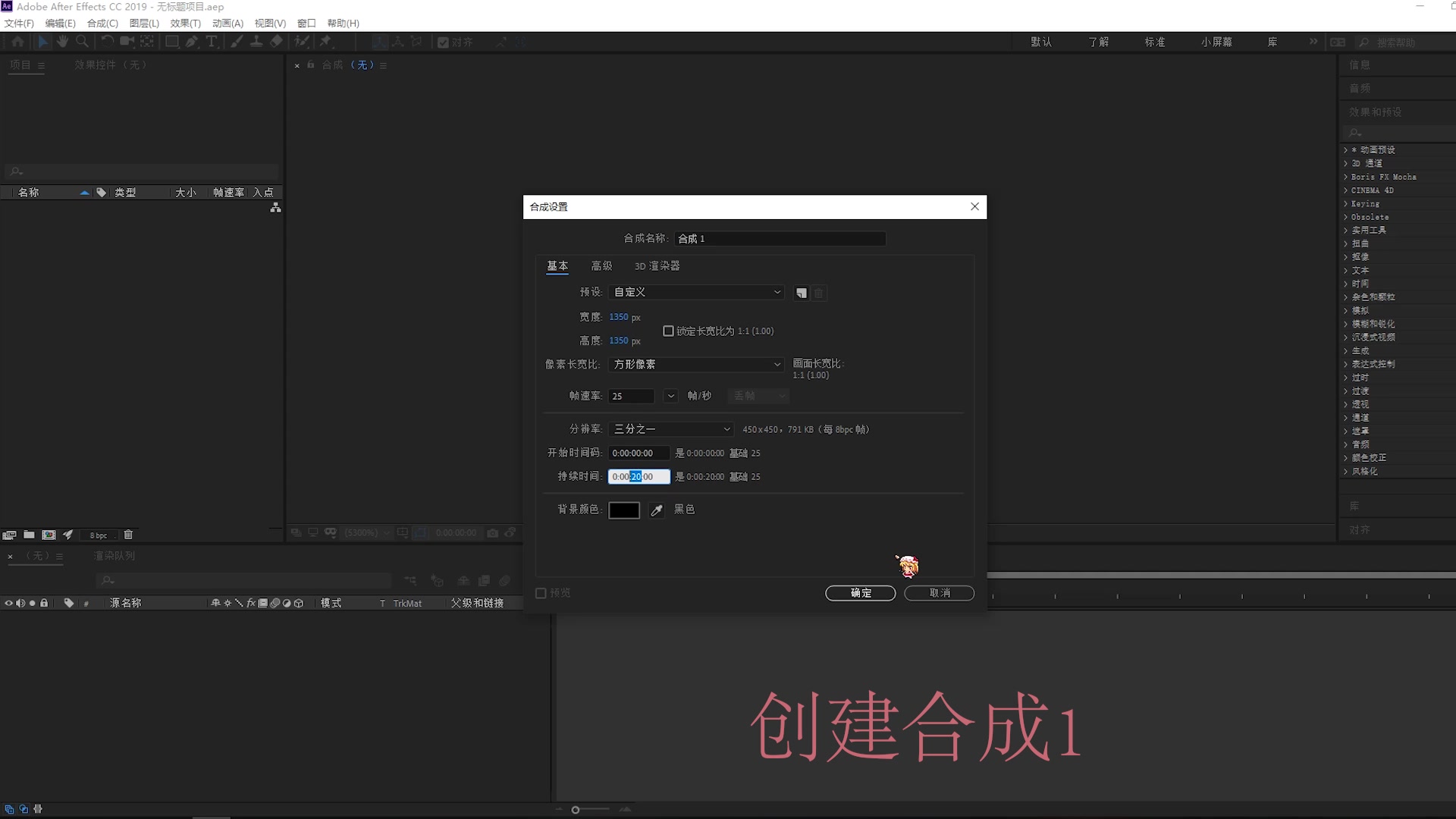Image resolution: width=1456 pixels, height=819 pixels.
Task: Open the 预设 dropdown showing 自定义
Action: 695,292
